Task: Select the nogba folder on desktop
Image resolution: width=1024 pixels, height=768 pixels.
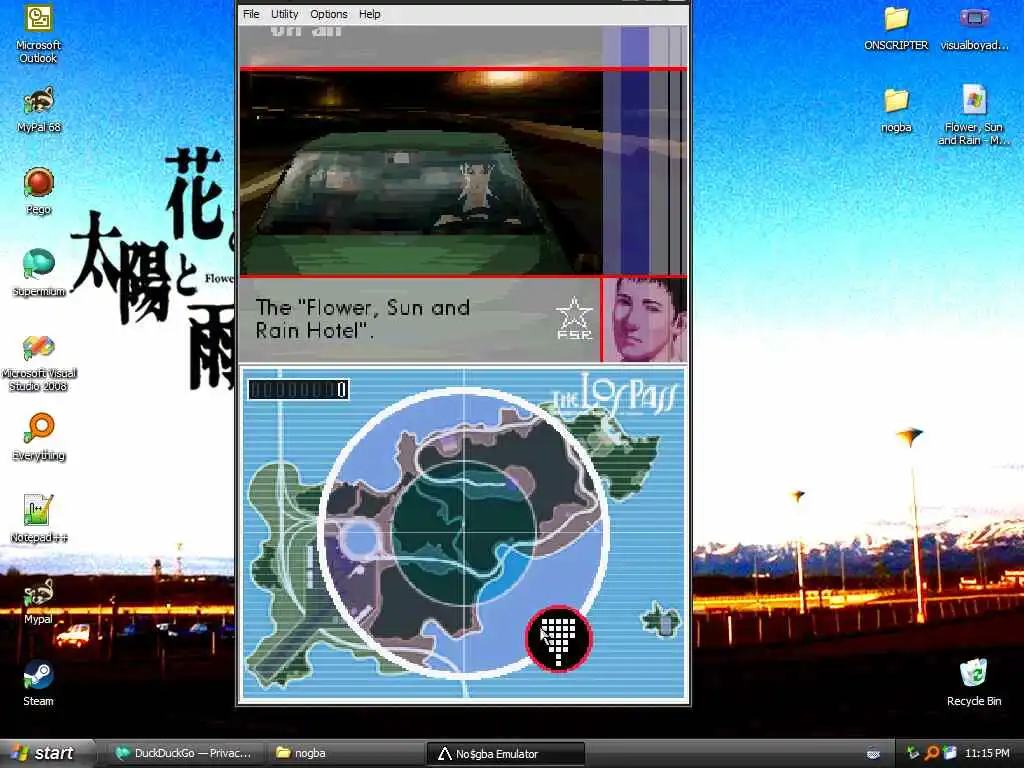Action: [x=896, y=110]
